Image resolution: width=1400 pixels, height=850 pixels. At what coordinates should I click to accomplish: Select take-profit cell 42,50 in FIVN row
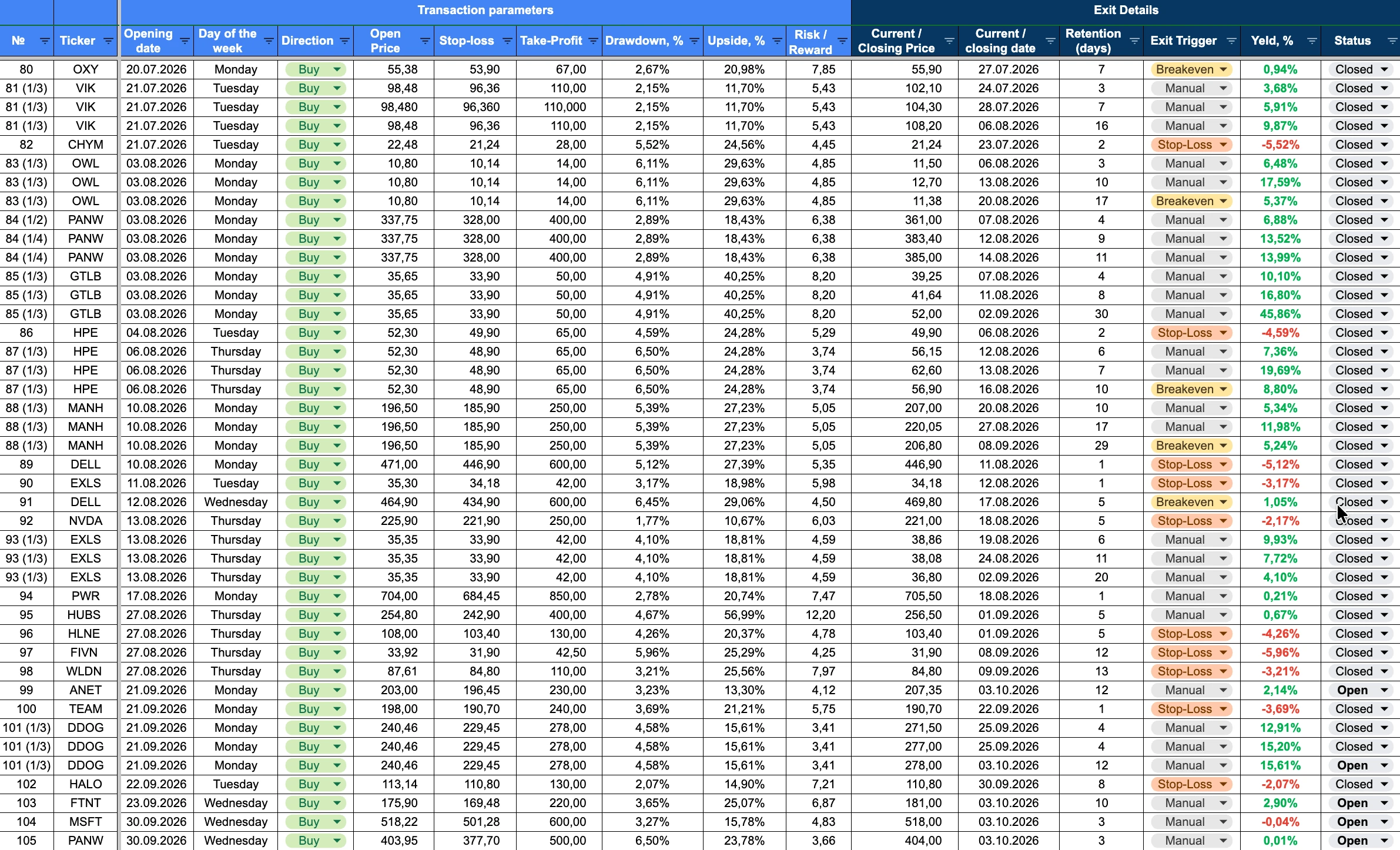(560, 652)
